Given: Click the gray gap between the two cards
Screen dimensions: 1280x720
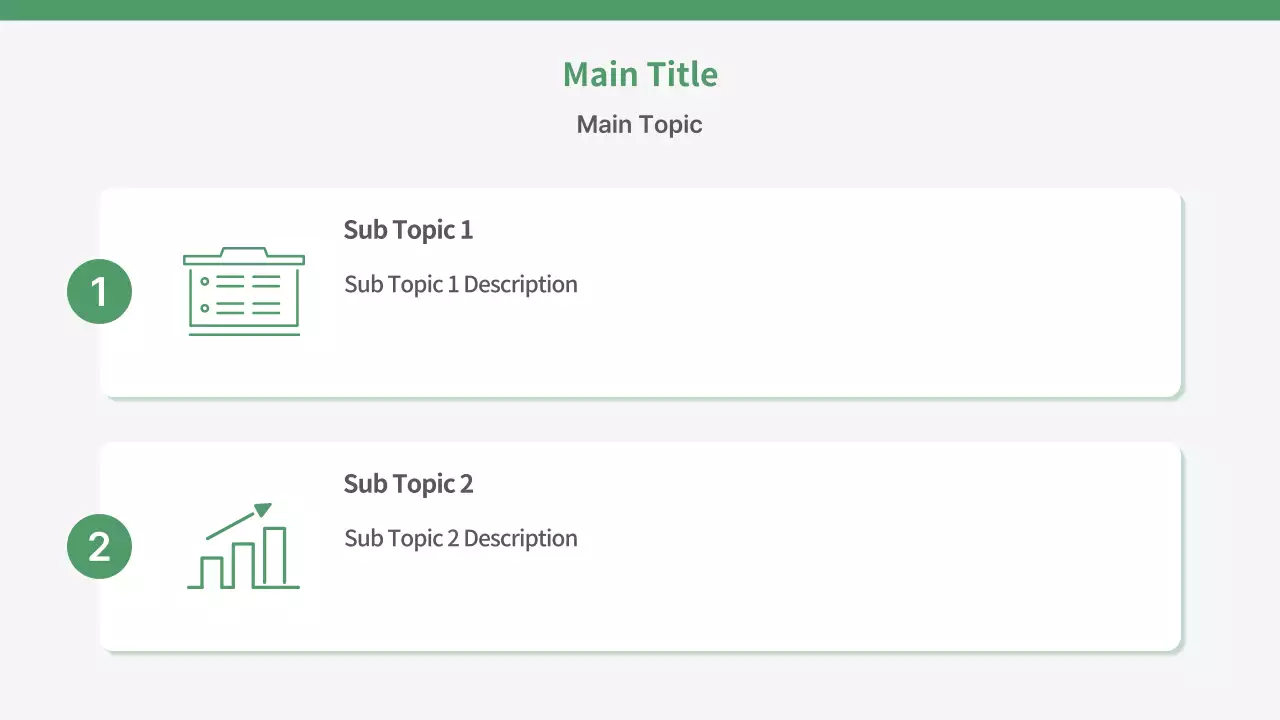Looking at the screenshot, I should pyautogui.click(x=640, y=420).
